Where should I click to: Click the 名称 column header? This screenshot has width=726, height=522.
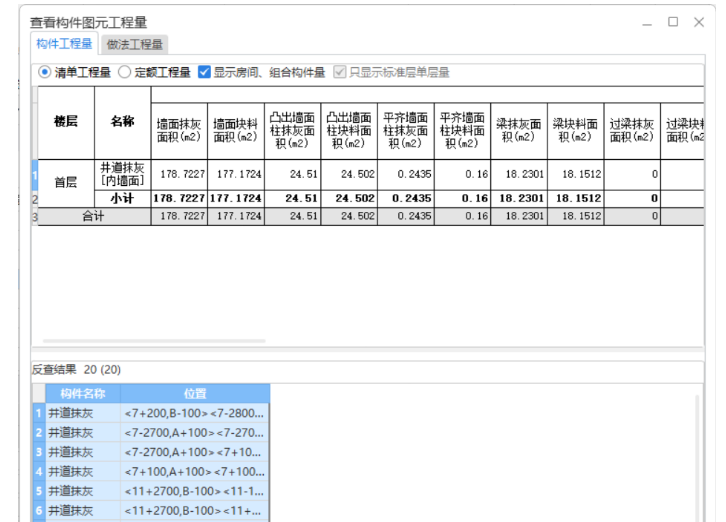(x=123, y=123)
